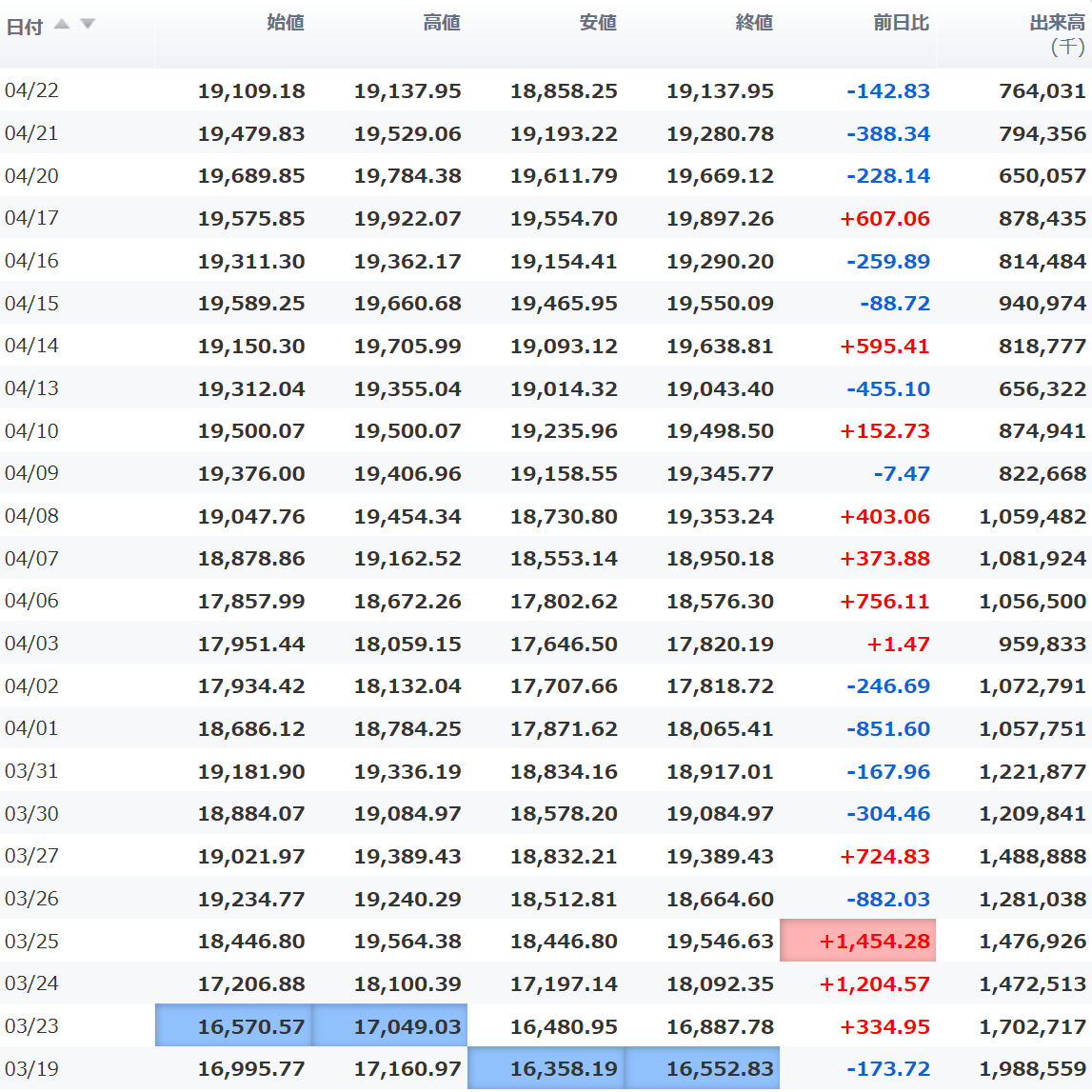1092x1092 pixels.
Task: Select volume 940,974
Action: click(1042, 304)
